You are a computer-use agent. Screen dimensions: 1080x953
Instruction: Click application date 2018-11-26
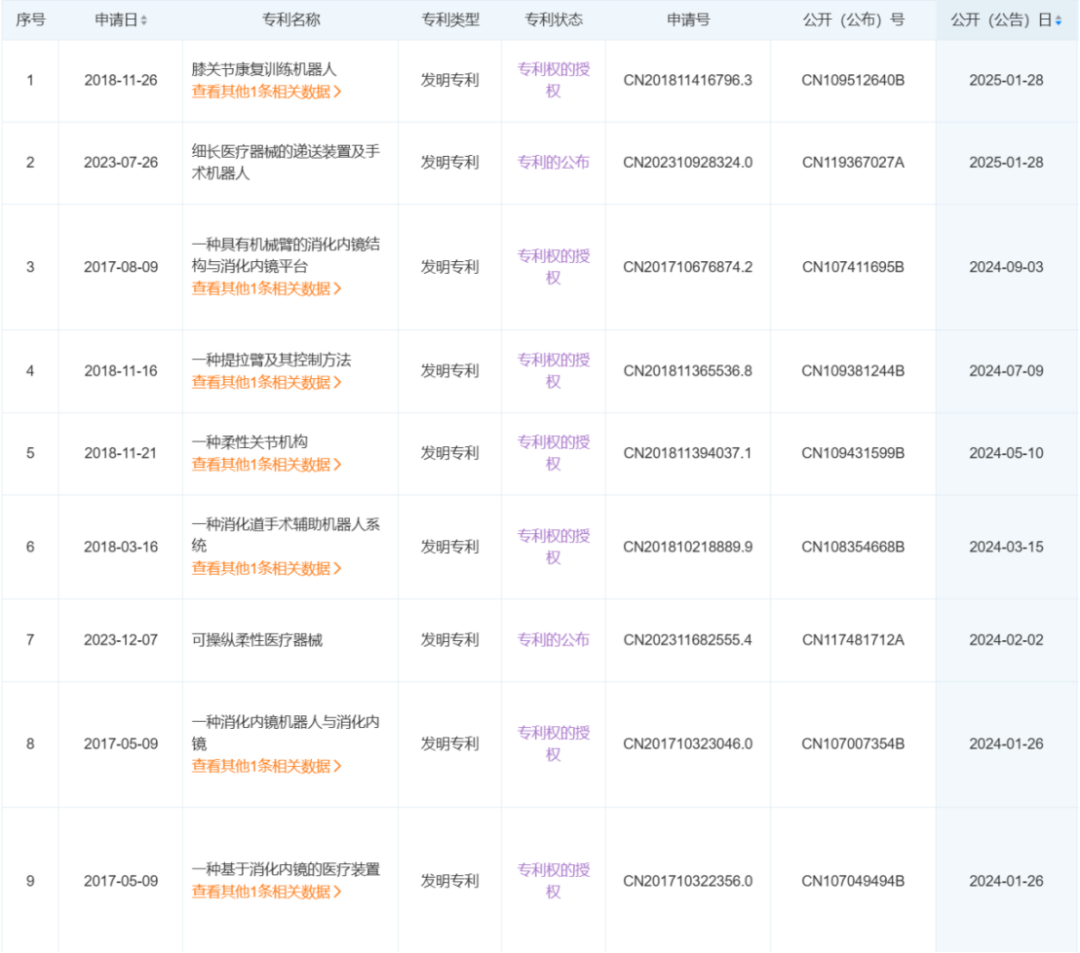(x=121, y=81)
